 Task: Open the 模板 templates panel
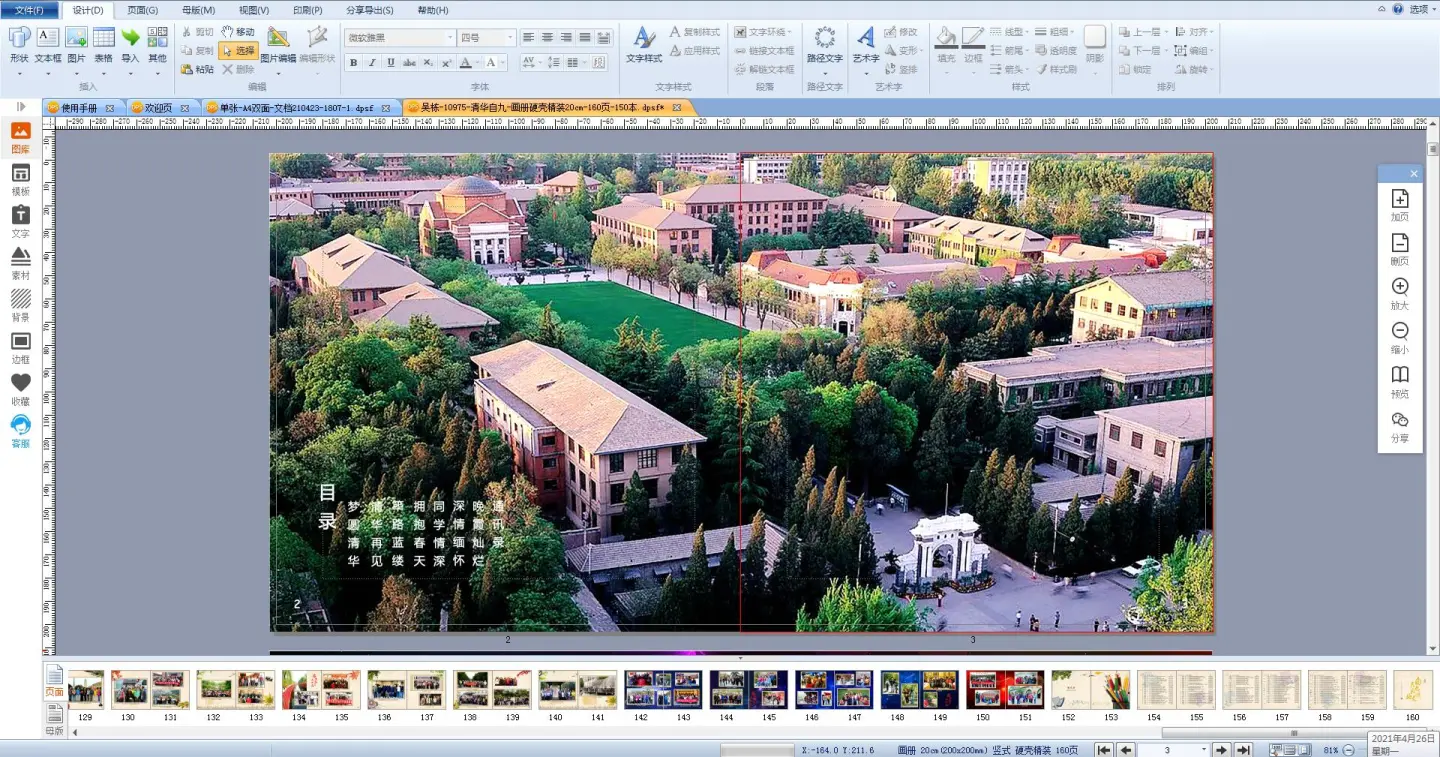point(20,180)
